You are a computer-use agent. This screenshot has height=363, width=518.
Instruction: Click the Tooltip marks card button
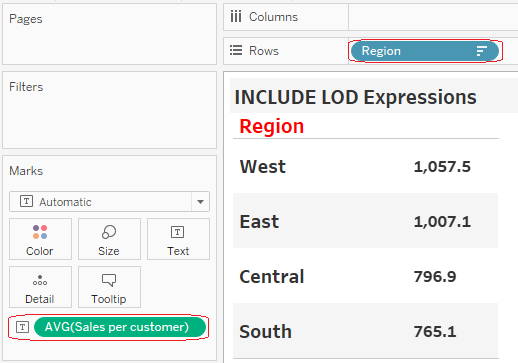pos(109,287)
